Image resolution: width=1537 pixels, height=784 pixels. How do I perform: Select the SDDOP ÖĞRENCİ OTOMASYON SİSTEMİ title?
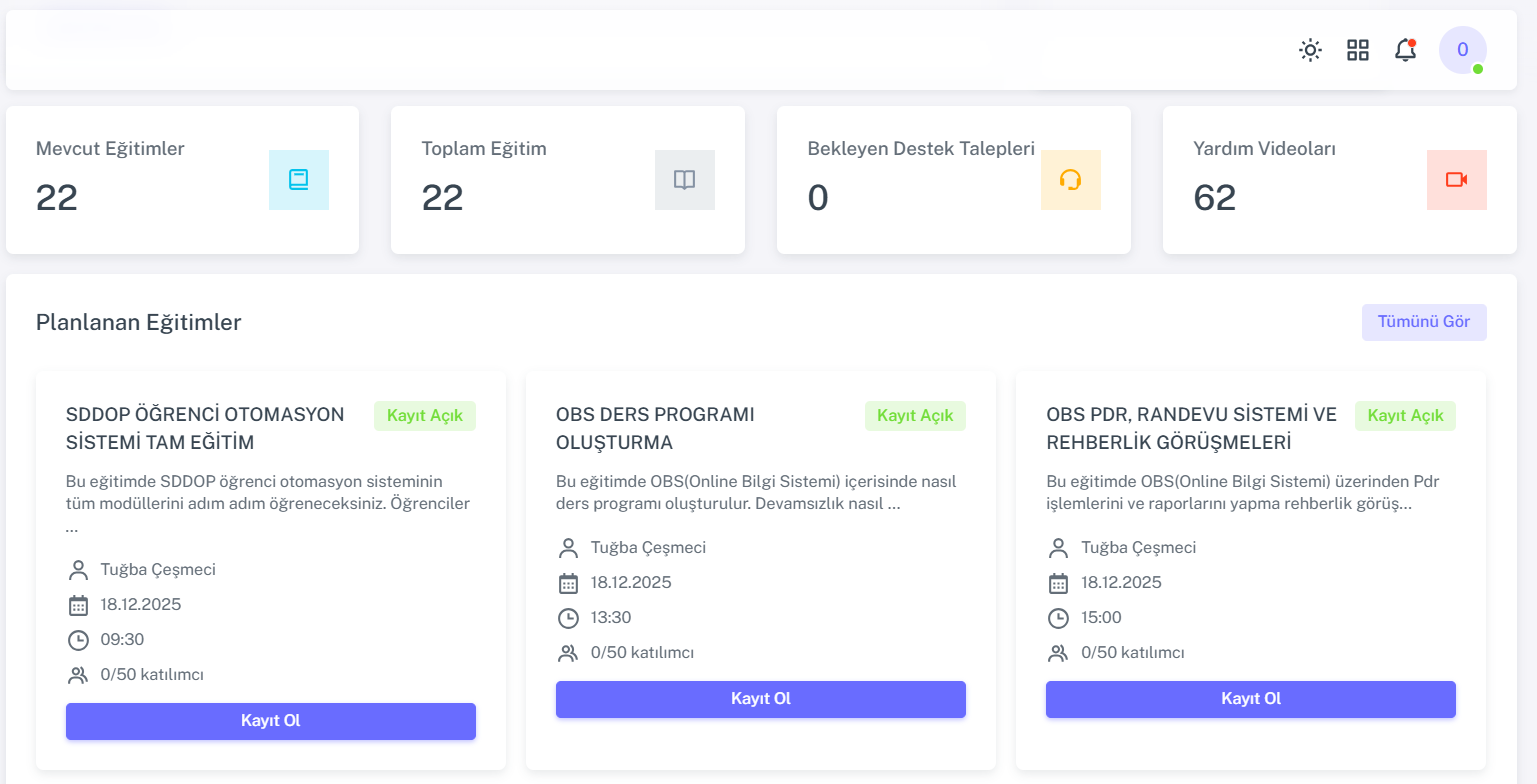(x=205, y=429)
